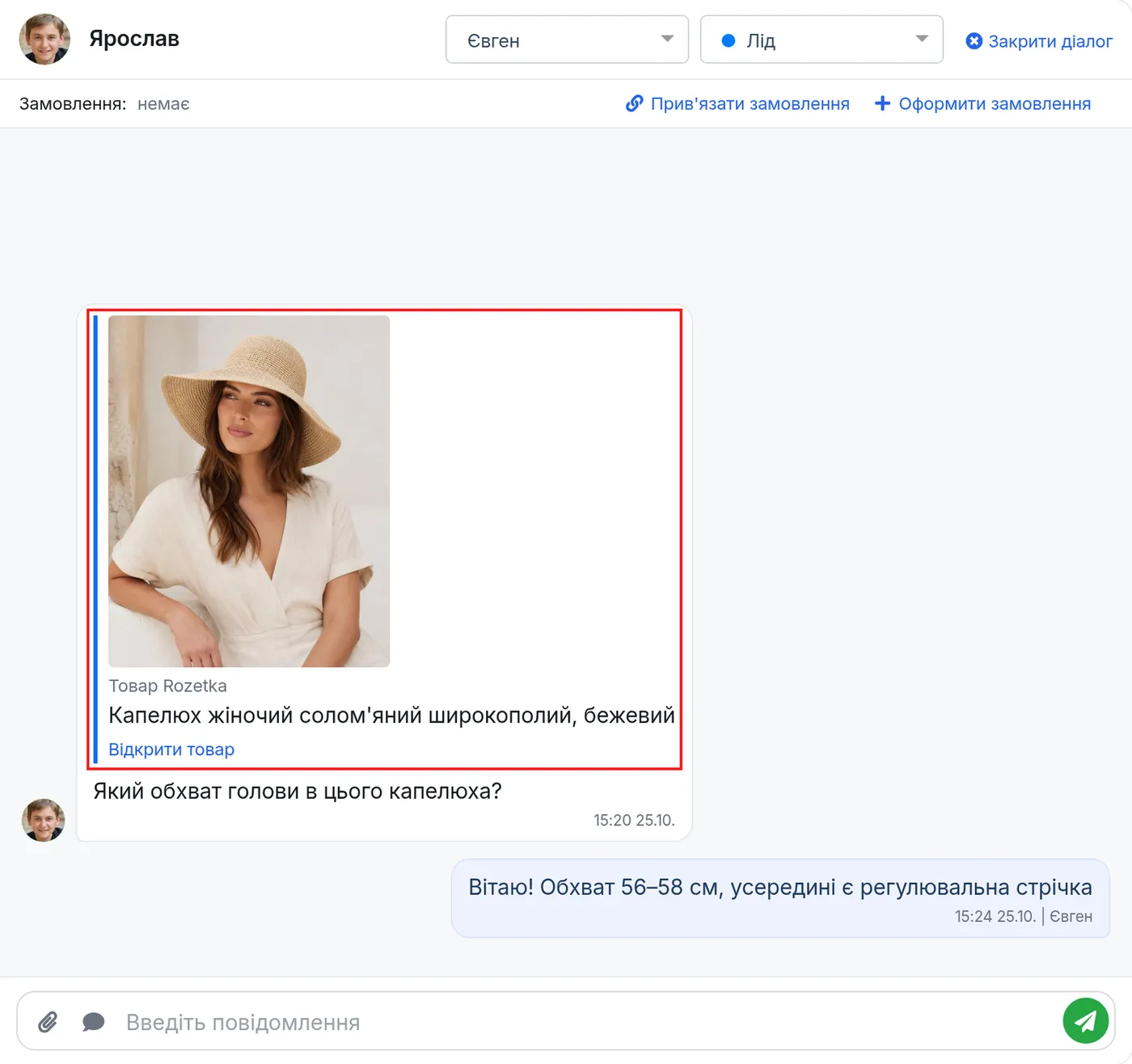Screen dimensions: 1132x1064
Task: Click the Ярослав contact name
Action: [134, 39]
